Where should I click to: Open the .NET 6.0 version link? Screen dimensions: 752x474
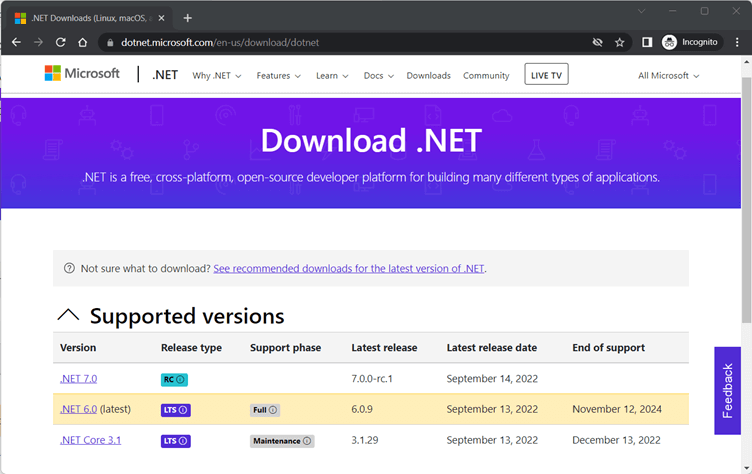pyautogui.click(x=78, y=409)
